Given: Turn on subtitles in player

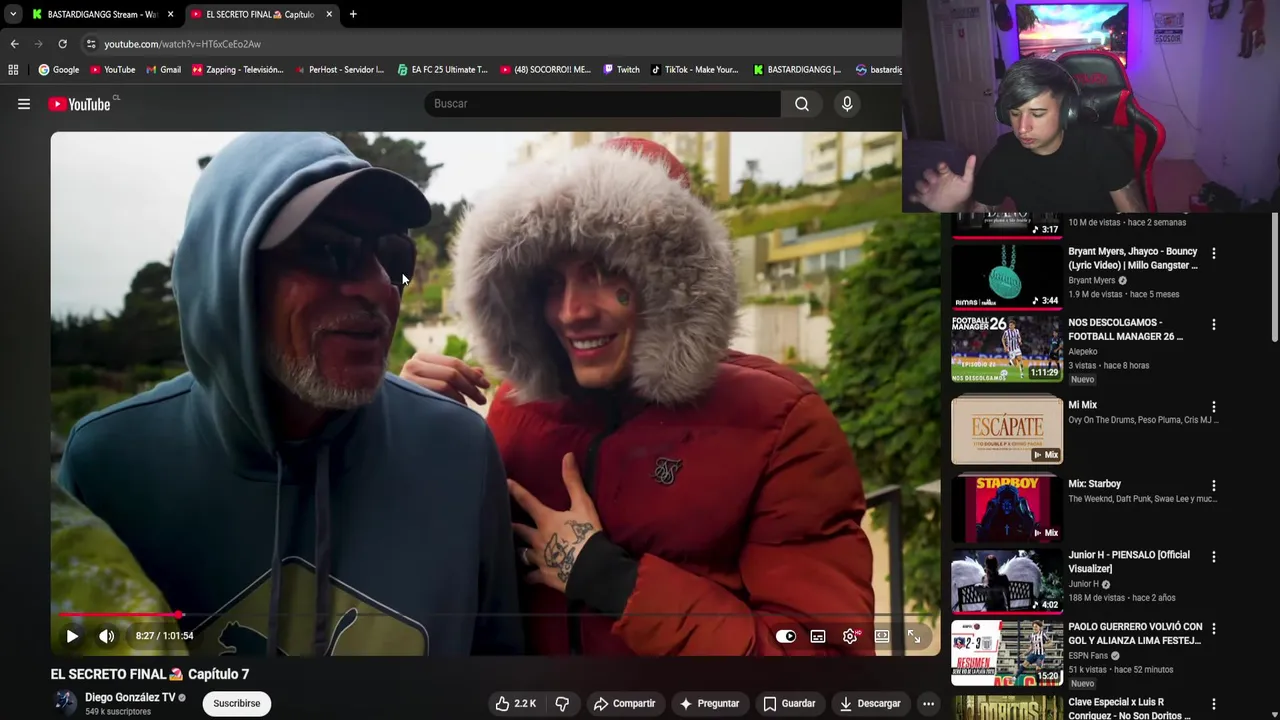Looking at the screenshot, I should [818, 636].
